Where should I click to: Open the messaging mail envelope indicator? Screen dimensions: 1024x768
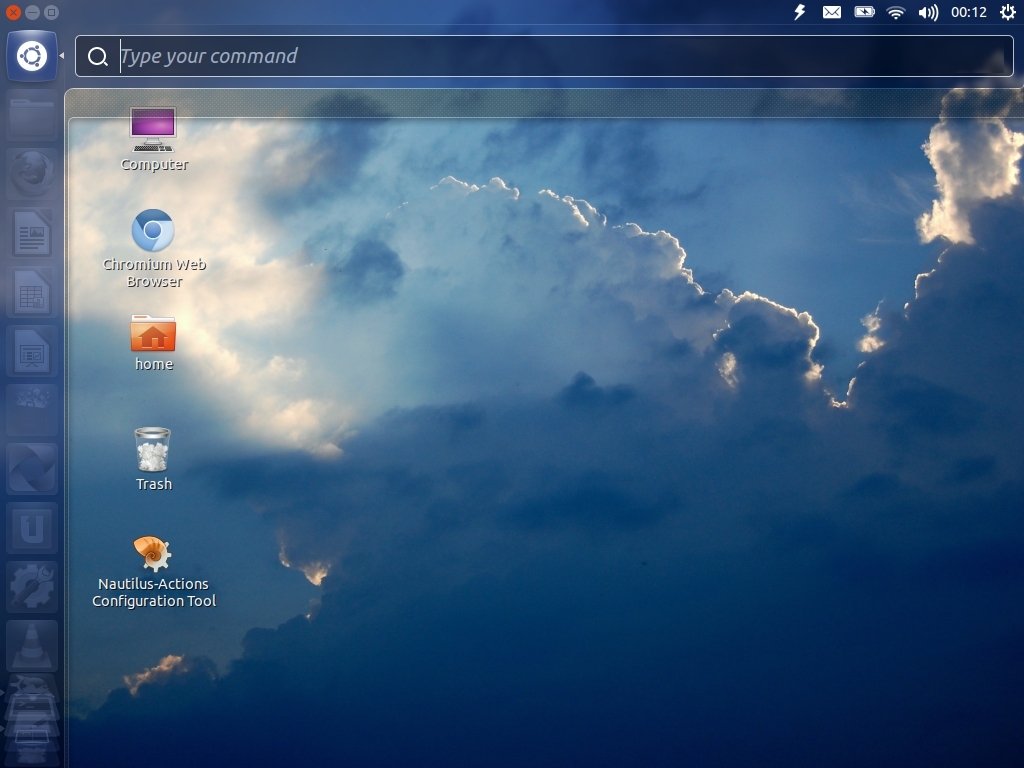coord(831,12)
